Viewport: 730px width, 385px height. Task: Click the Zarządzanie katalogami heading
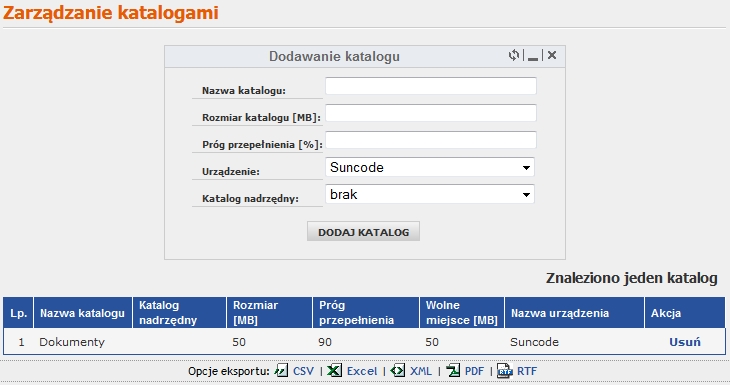[x=111, y=13]
